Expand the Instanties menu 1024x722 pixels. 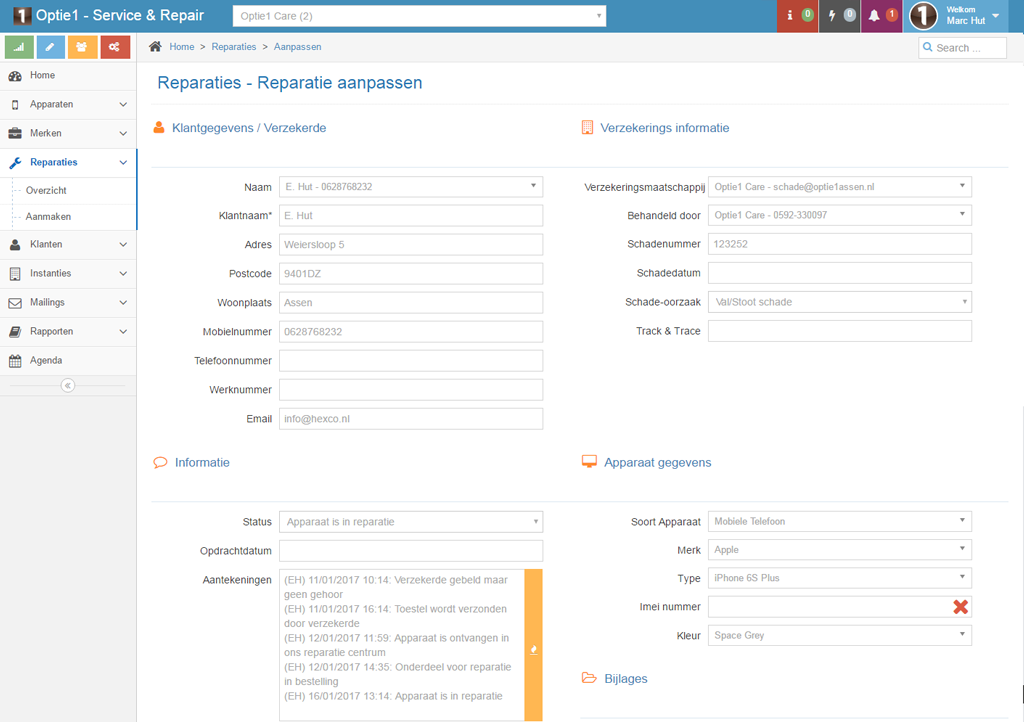pyautogui.click(x=68, y=274)
